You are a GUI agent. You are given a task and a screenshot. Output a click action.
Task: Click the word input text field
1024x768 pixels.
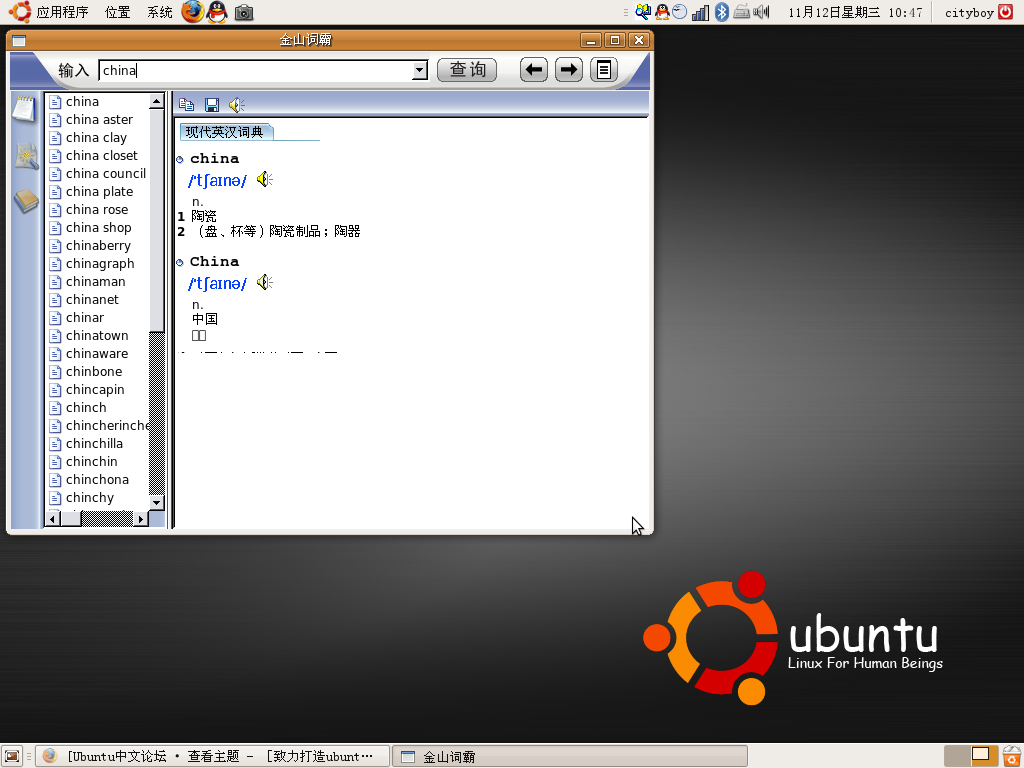pos(256,71)
